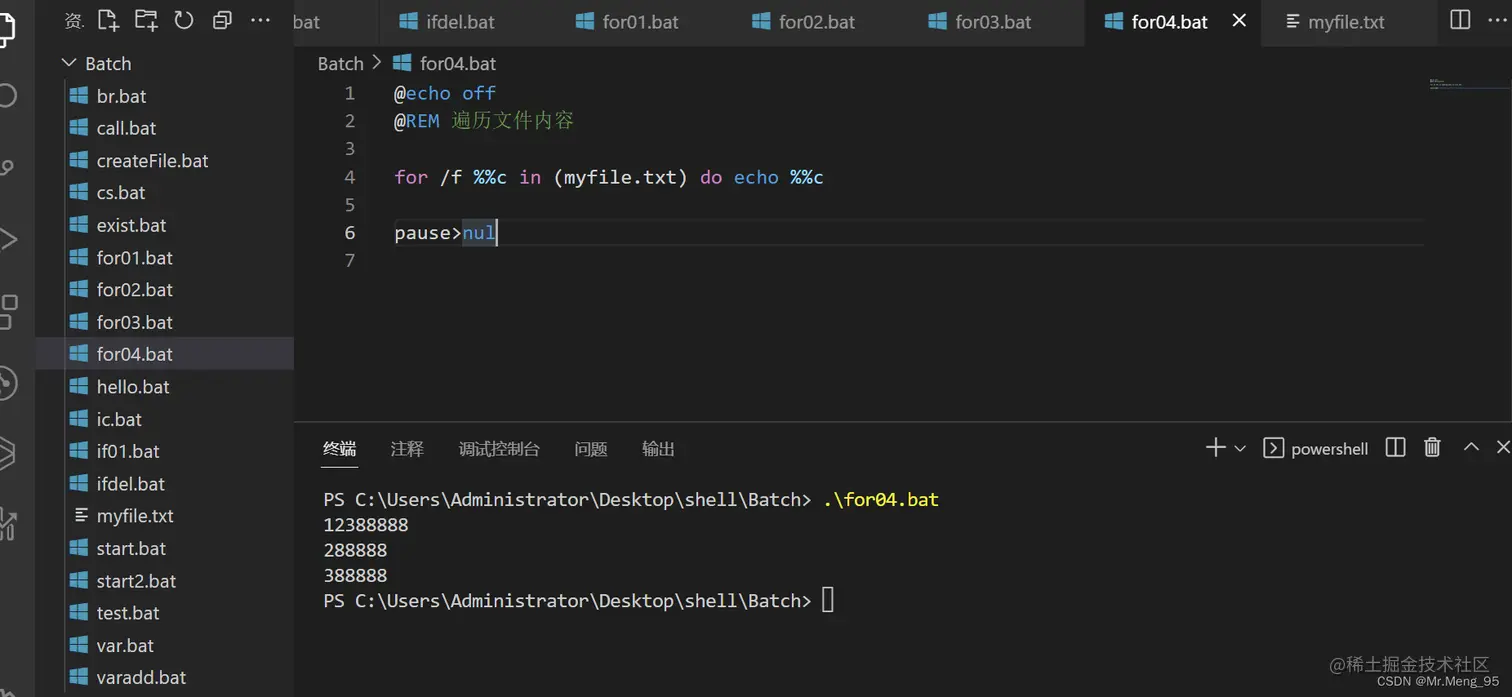The width and height of the screenshot is (1512, 697).
Task: Split the terminal panel
Action: [1395, 447]
